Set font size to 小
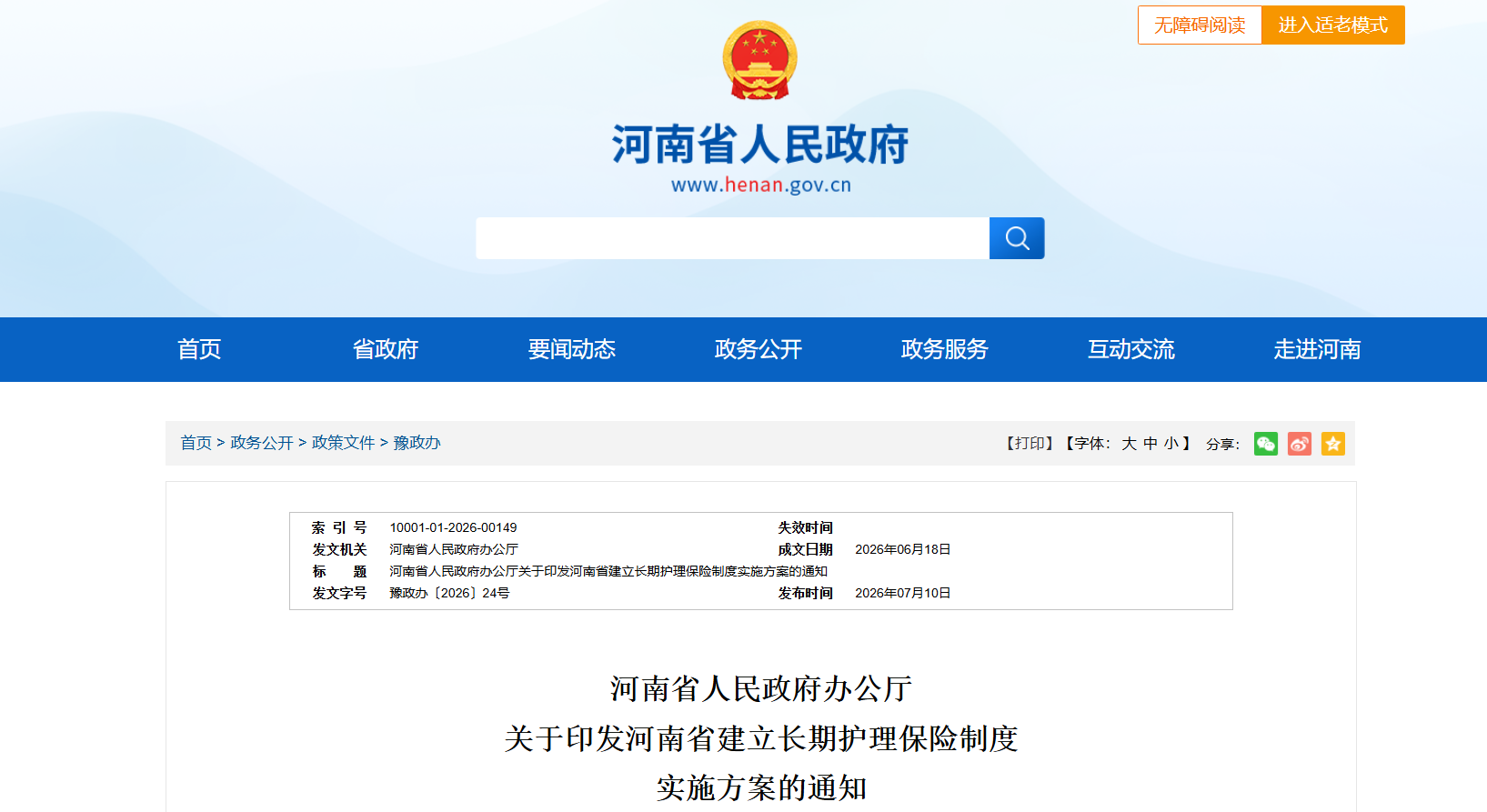The width and height of the screenshot is (1487, 812). click(1171, 444)
